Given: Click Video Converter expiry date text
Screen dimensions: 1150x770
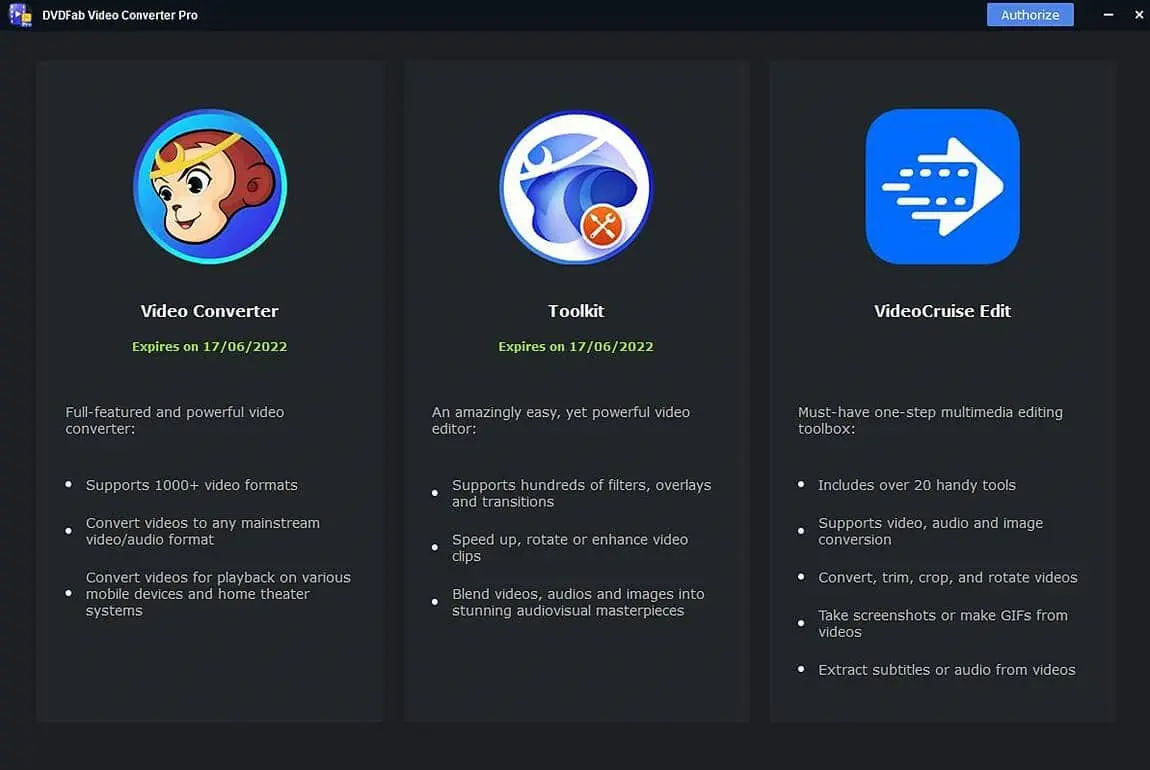Looking at the screenshot, I should tap(210, 346).
